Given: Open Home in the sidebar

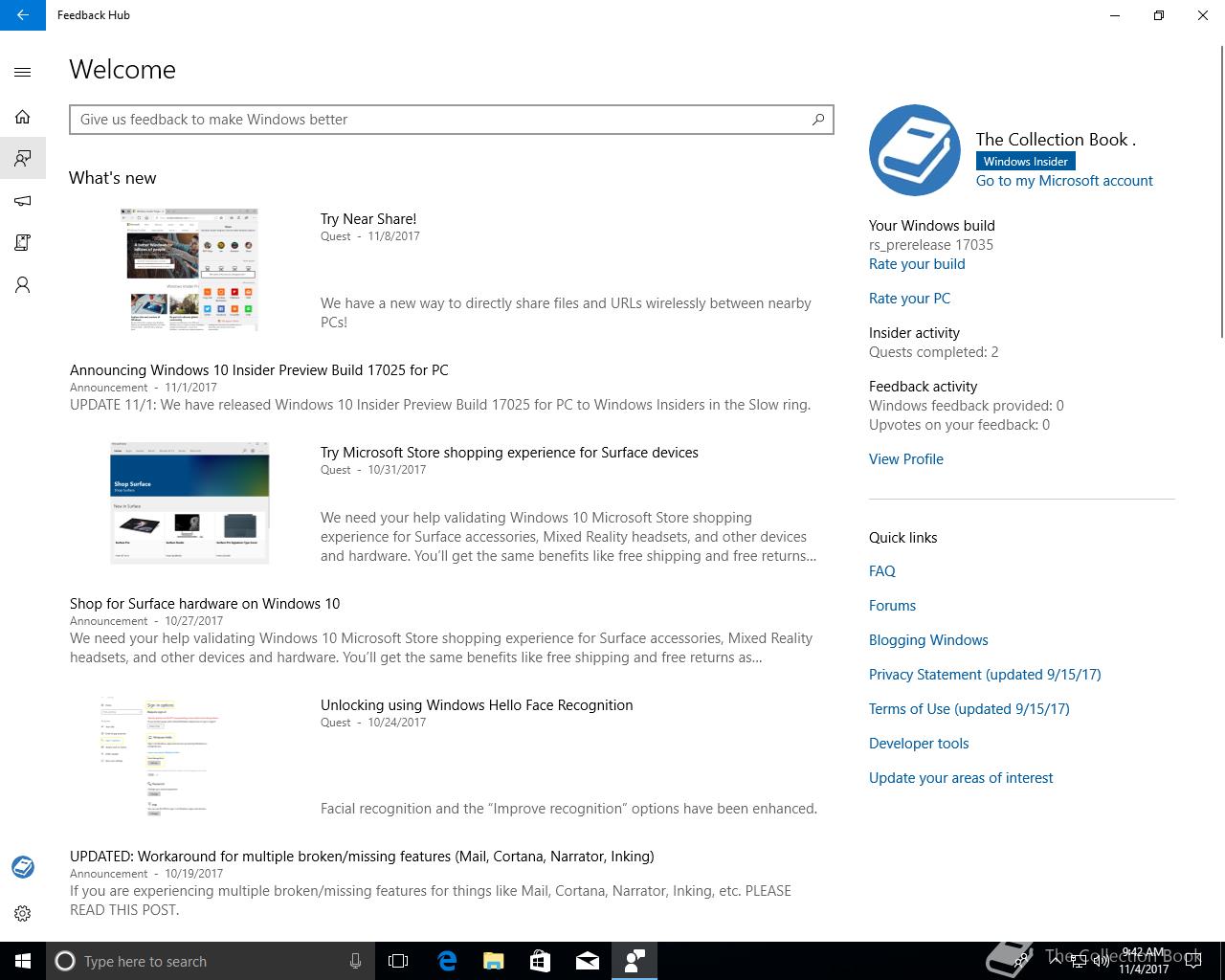Looking at the screenshot, I should coord(23,117).
